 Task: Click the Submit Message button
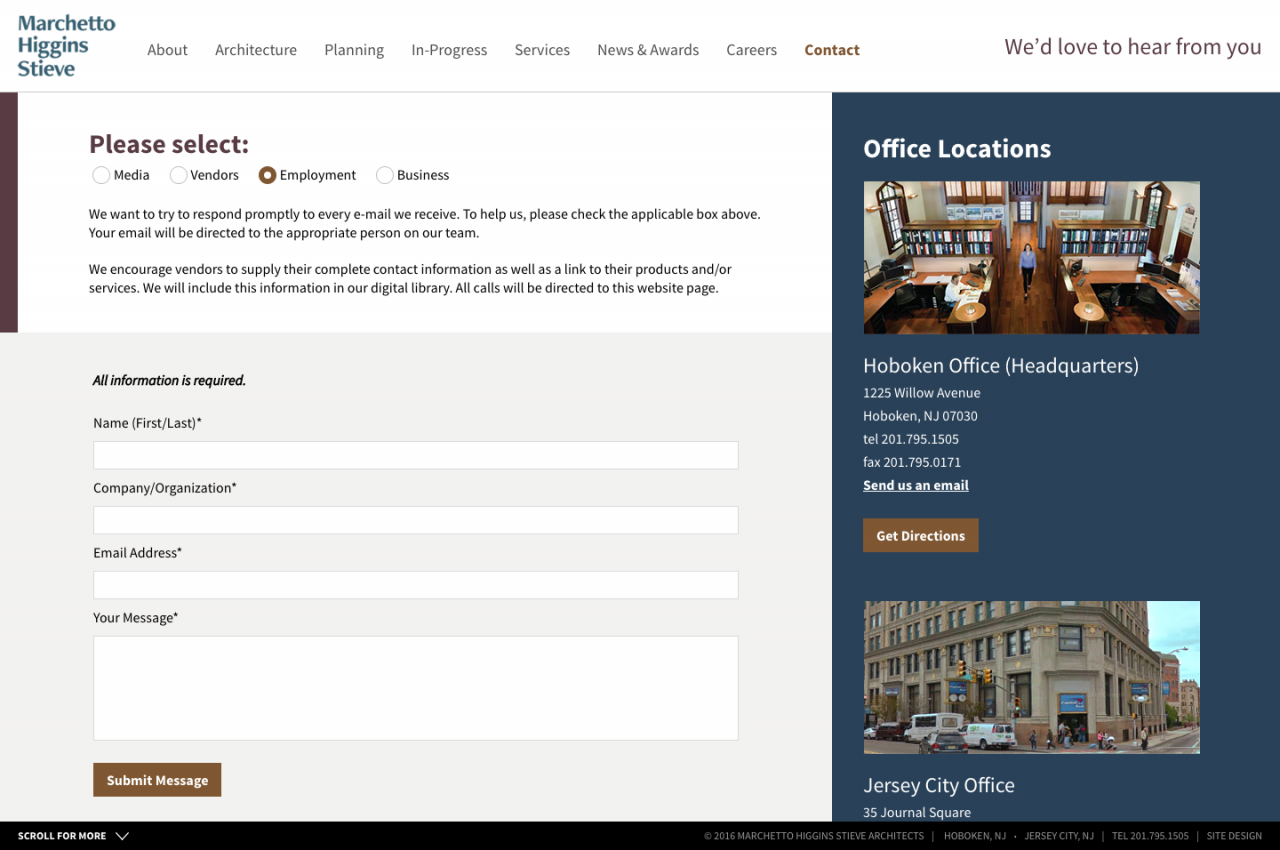click(157, 780)
